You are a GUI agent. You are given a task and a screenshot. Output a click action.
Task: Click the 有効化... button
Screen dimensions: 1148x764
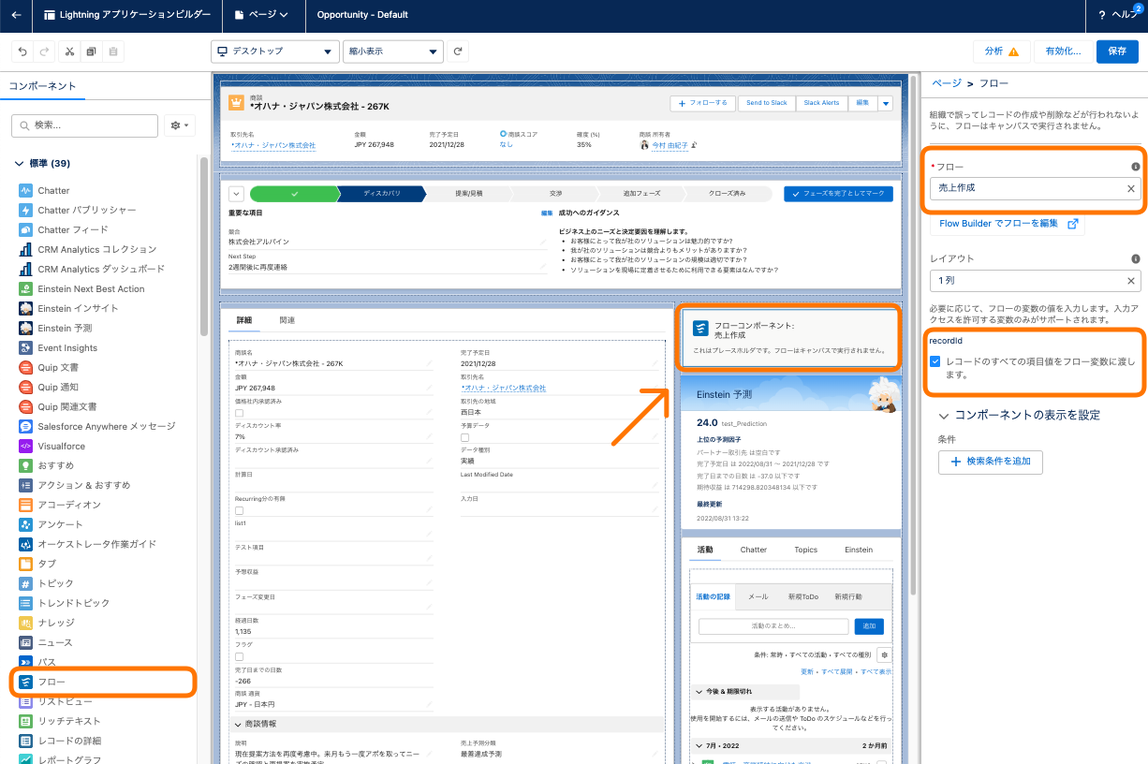(x=1062, y=51)
